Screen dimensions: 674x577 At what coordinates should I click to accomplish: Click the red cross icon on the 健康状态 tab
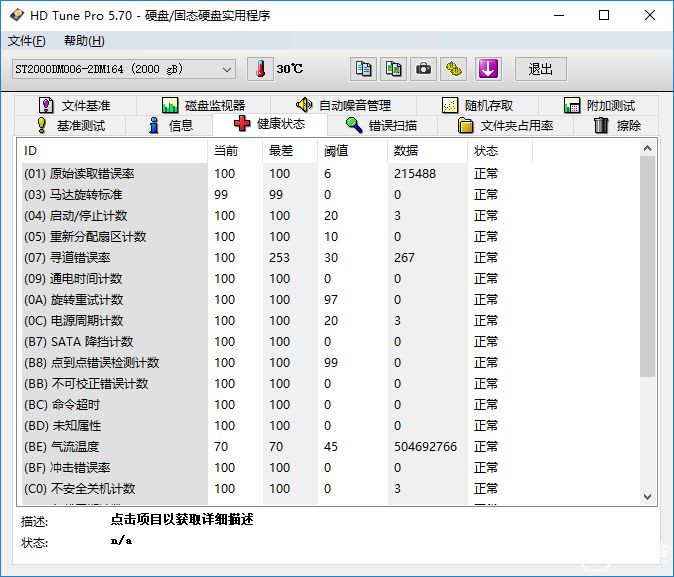(242, 124)
